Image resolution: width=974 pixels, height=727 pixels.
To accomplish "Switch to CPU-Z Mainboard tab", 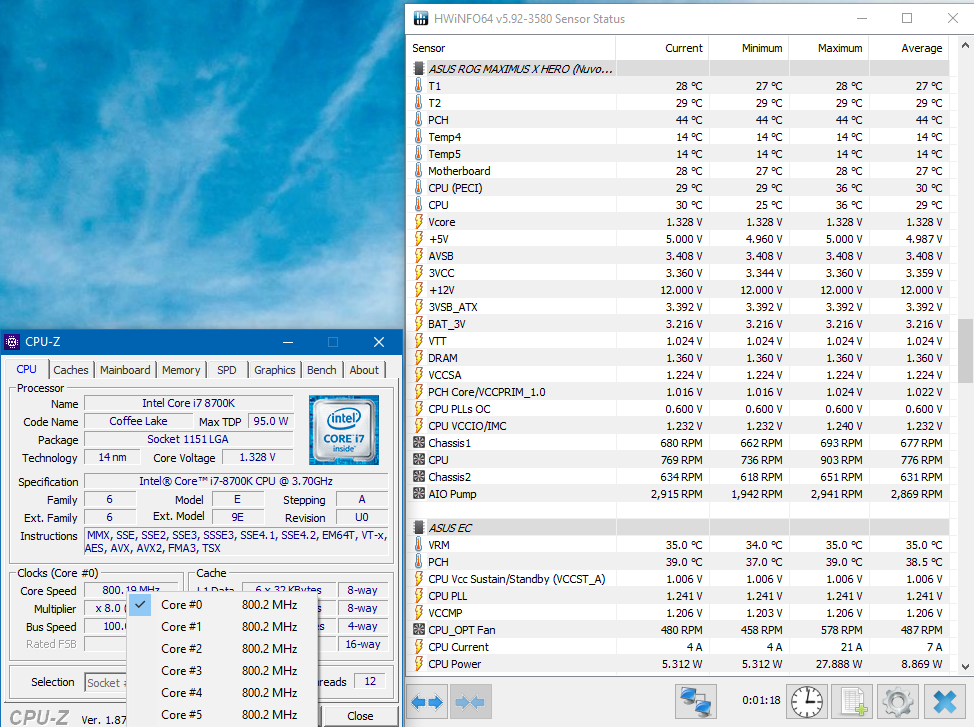I will point(125,370).
